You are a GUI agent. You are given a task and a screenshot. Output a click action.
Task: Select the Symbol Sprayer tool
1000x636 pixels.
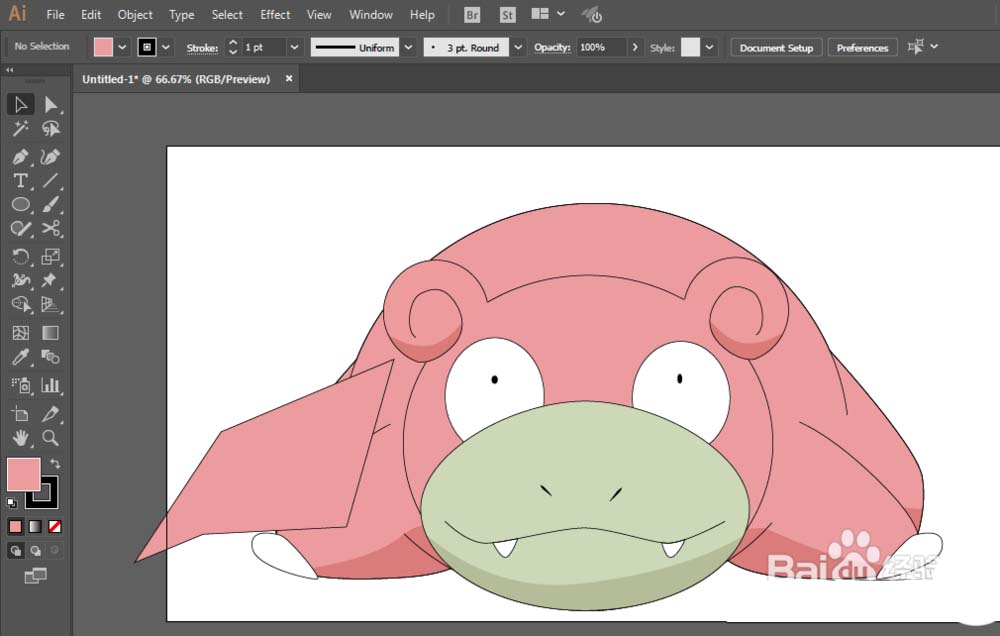[20, 385]
